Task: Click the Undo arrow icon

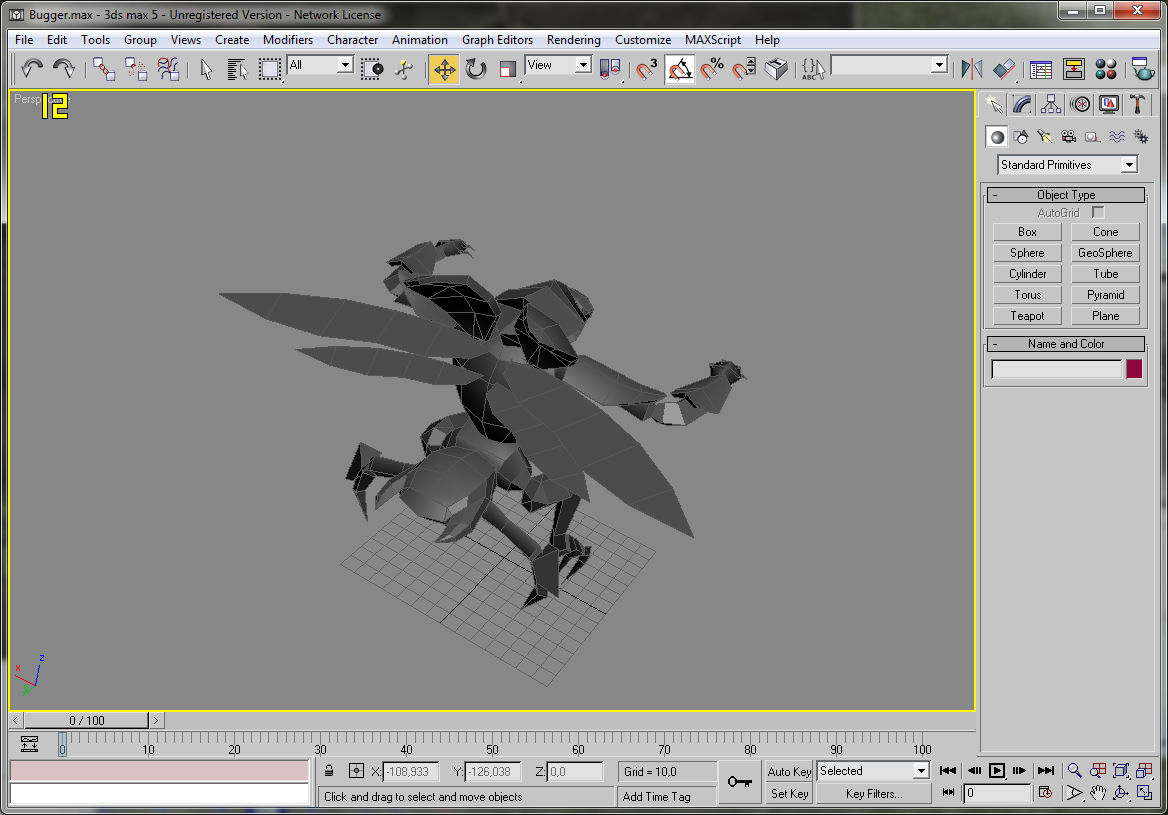Action: point(32,69)
